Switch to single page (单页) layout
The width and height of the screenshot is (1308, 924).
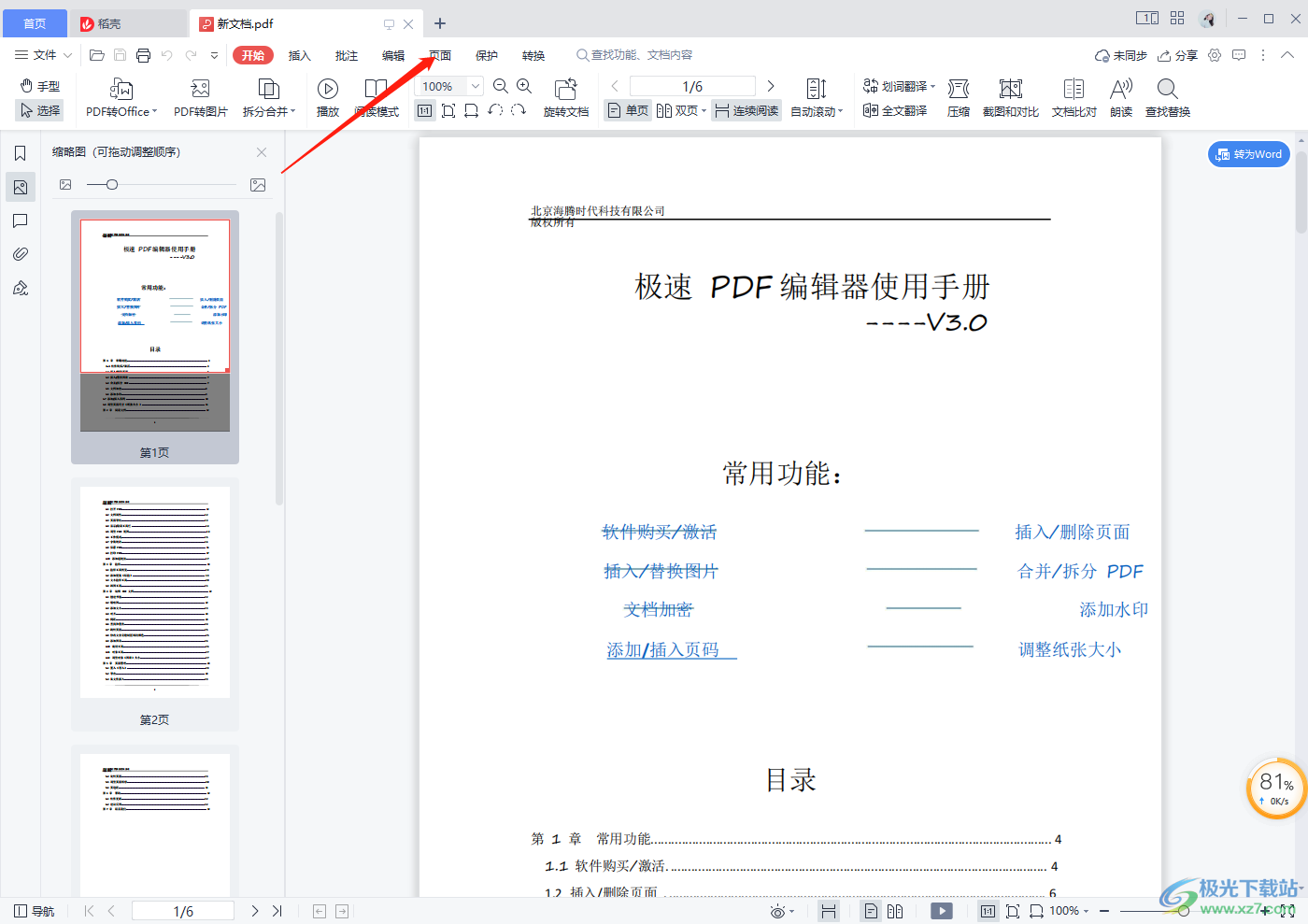click(628, 110)
